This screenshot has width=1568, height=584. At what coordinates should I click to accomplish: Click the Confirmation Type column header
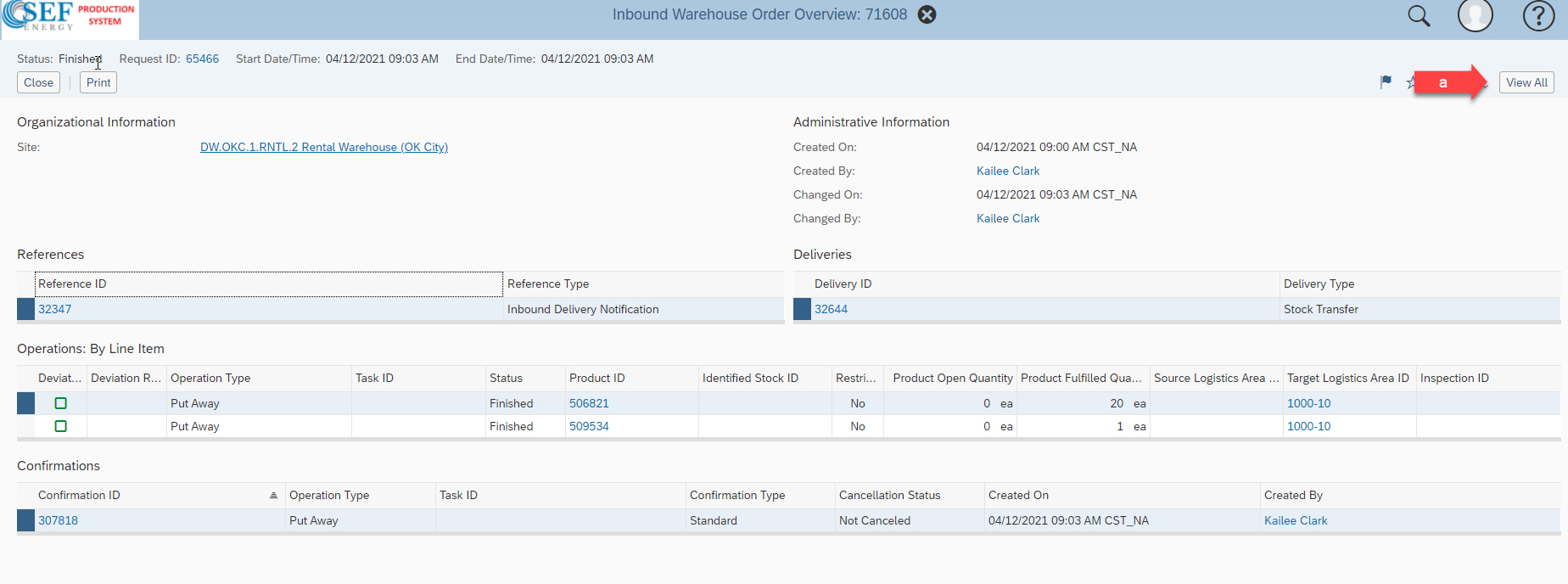(760, 495)
